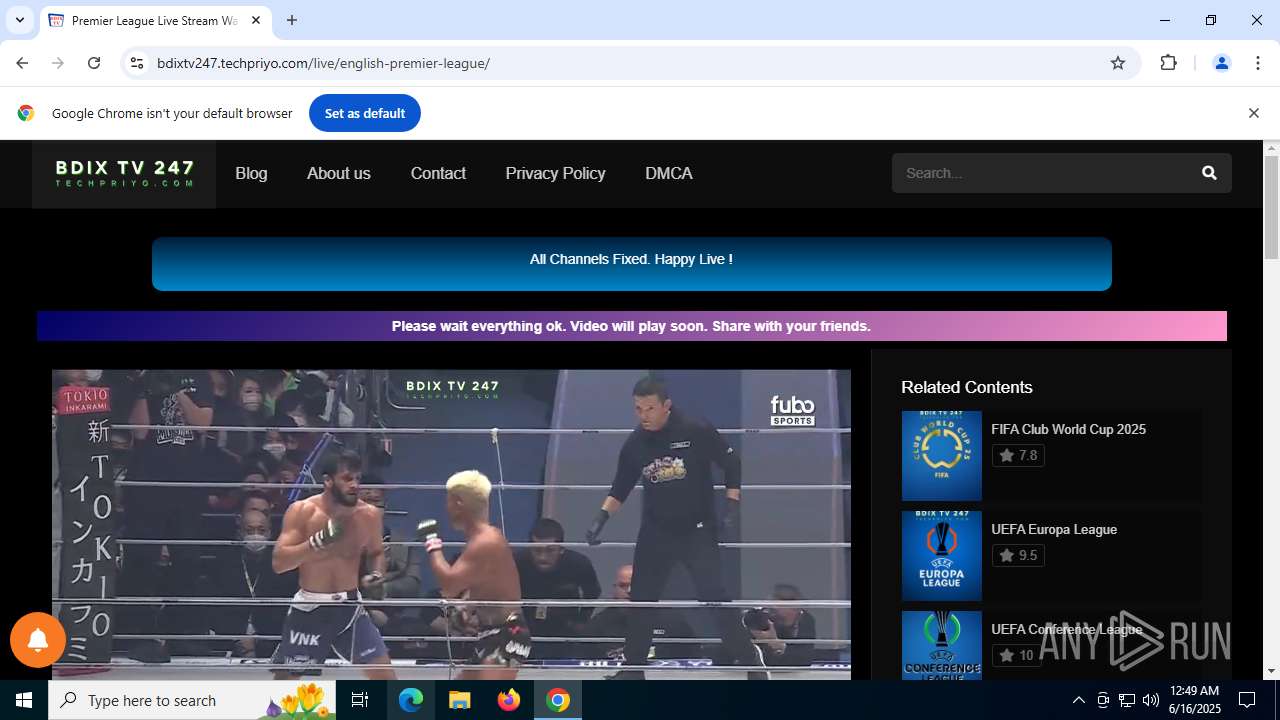Open the network tray icon
This screenshot has height=720, width=1280.
[1127, 700]
